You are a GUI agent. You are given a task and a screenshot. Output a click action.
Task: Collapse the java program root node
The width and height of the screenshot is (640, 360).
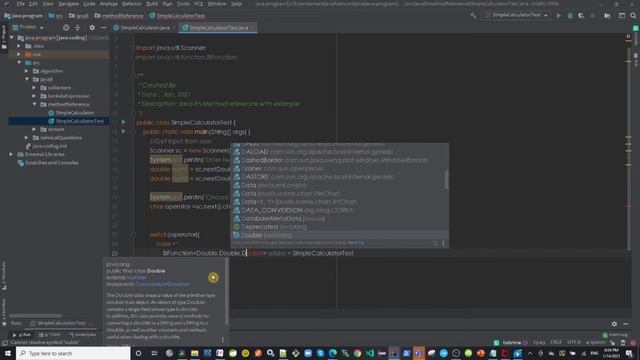[12, 38]
